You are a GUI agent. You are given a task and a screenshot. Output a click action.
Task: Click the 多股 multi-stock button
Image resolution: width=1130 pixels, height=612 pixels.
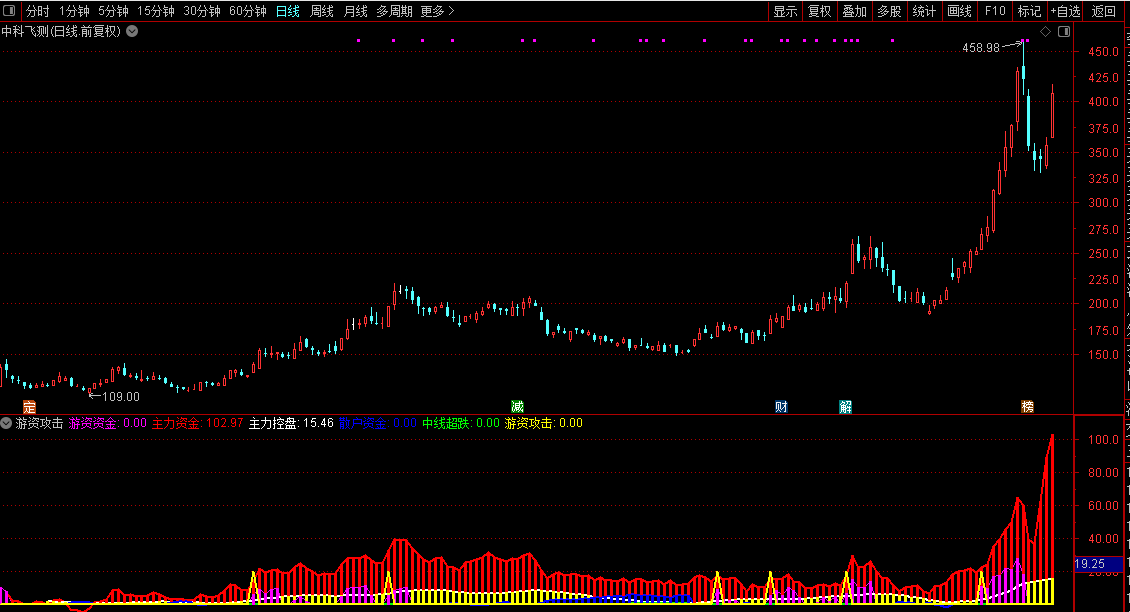click(x=889, y=11)
